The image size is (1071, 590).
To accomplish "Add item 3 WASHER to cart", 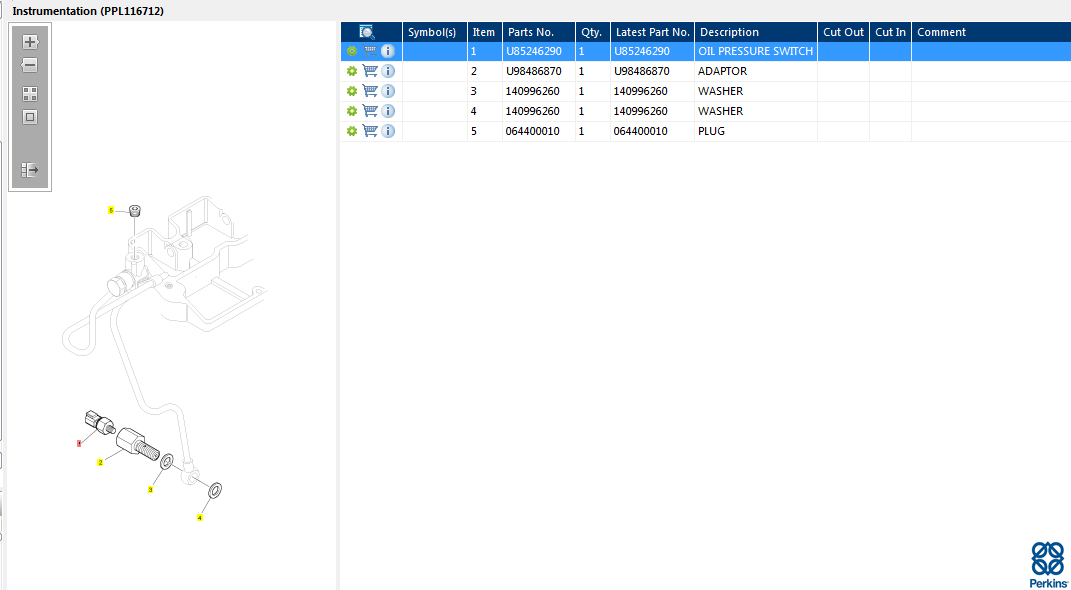I will pyautogui.click(x=370, y=91).
